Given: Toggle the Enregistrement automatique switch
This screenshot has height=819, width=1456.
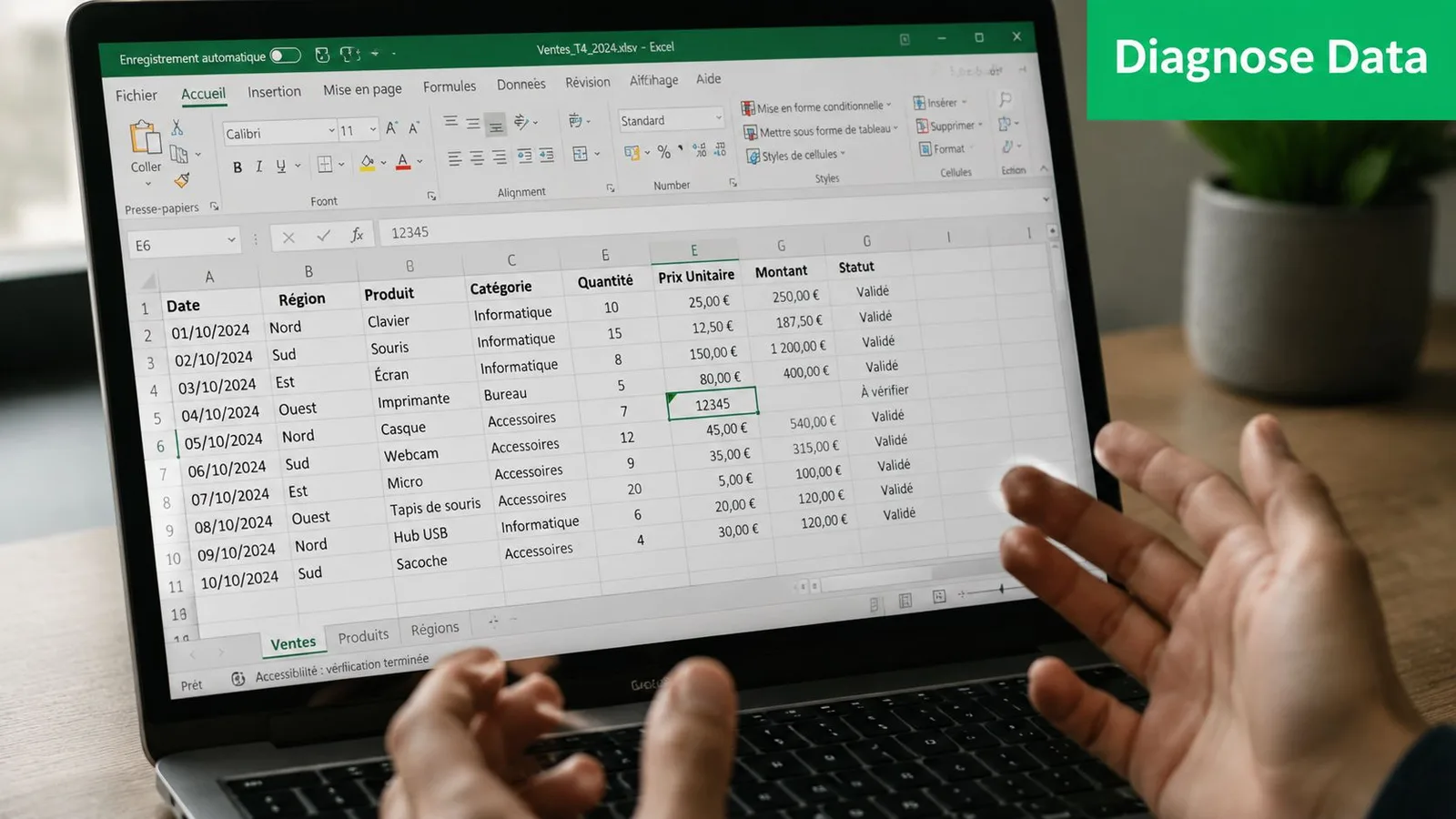Looking at the screenshot, I should [285, 56].
